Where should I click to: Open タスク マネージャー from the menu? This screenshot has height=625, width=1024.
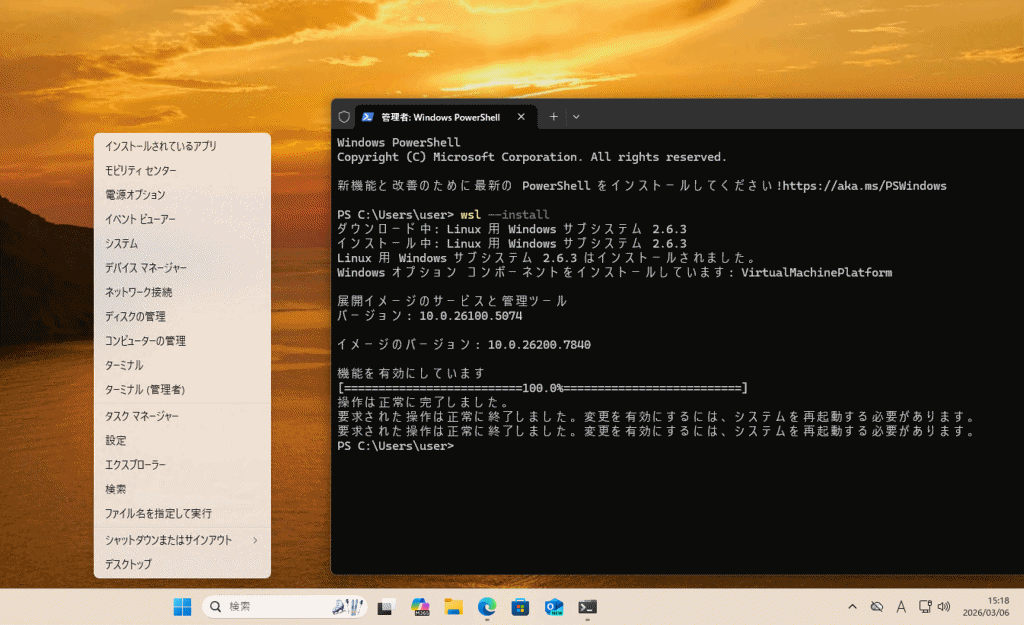point(142,416)
